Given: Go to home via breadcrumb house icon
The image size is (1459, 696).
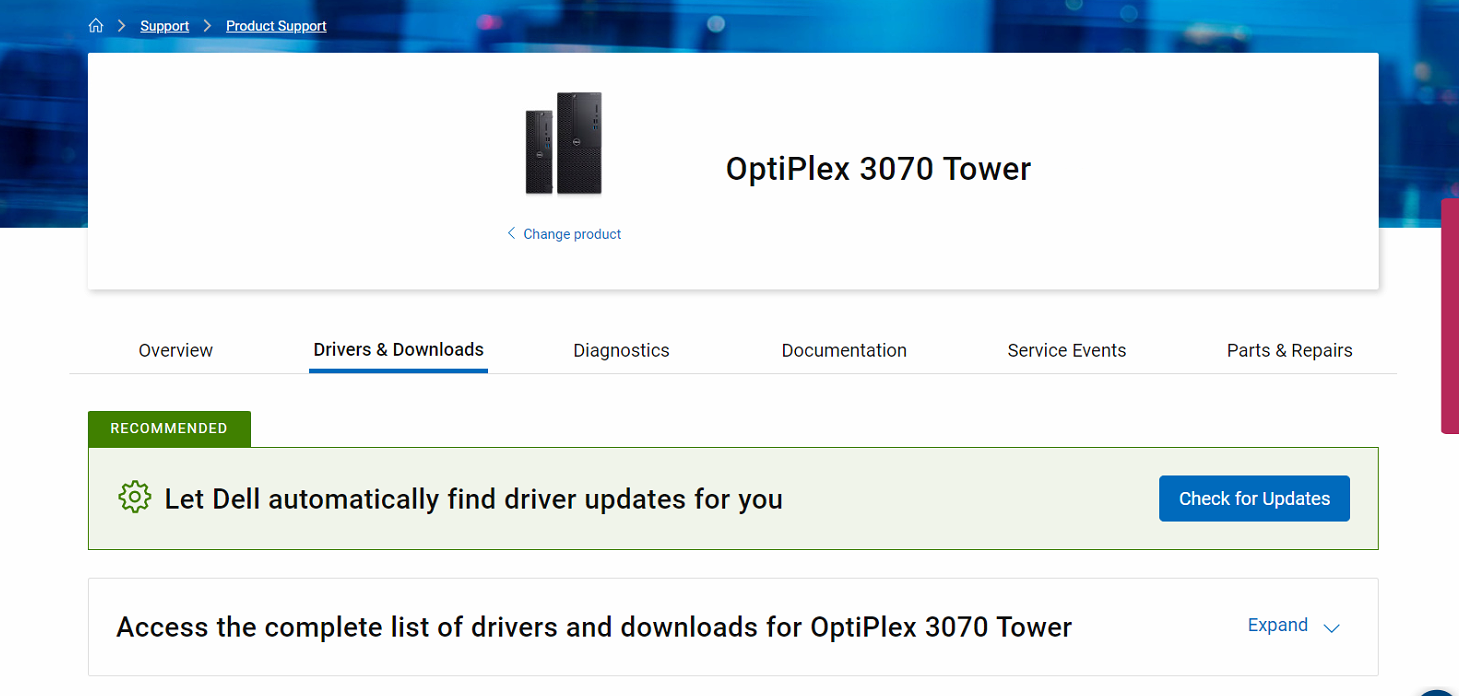Looking at the screenshot, I should pos(96,26).
